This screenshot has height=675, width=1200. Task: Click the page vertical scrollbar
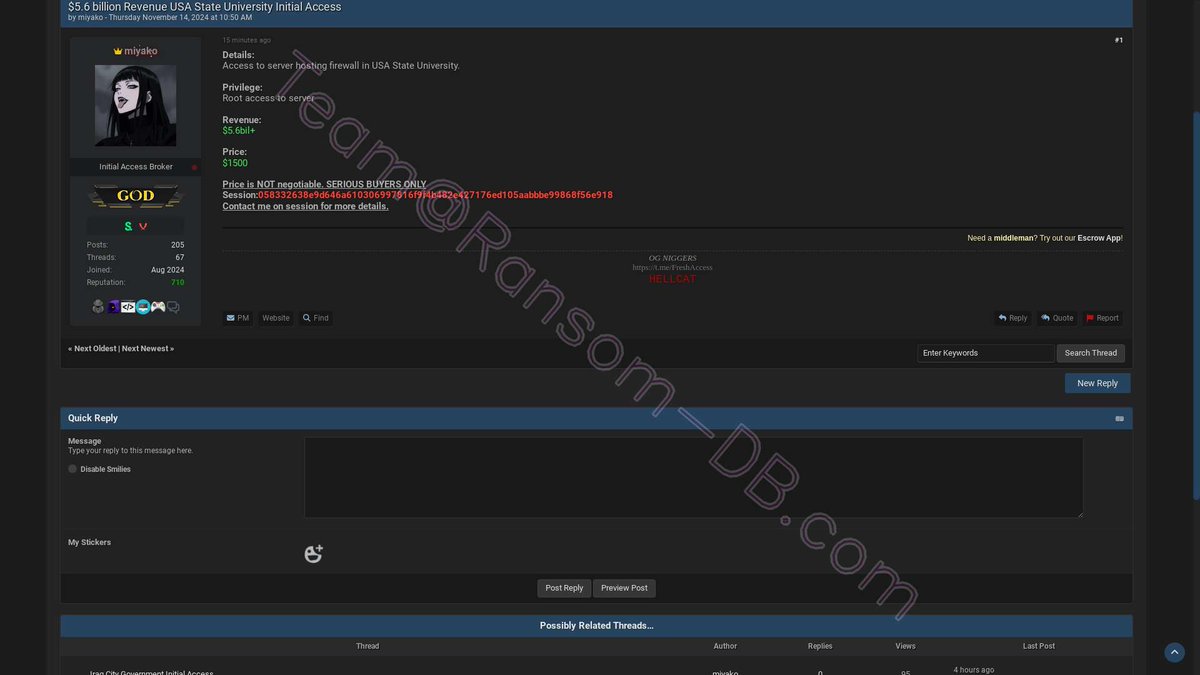(x=1195, y=306)
